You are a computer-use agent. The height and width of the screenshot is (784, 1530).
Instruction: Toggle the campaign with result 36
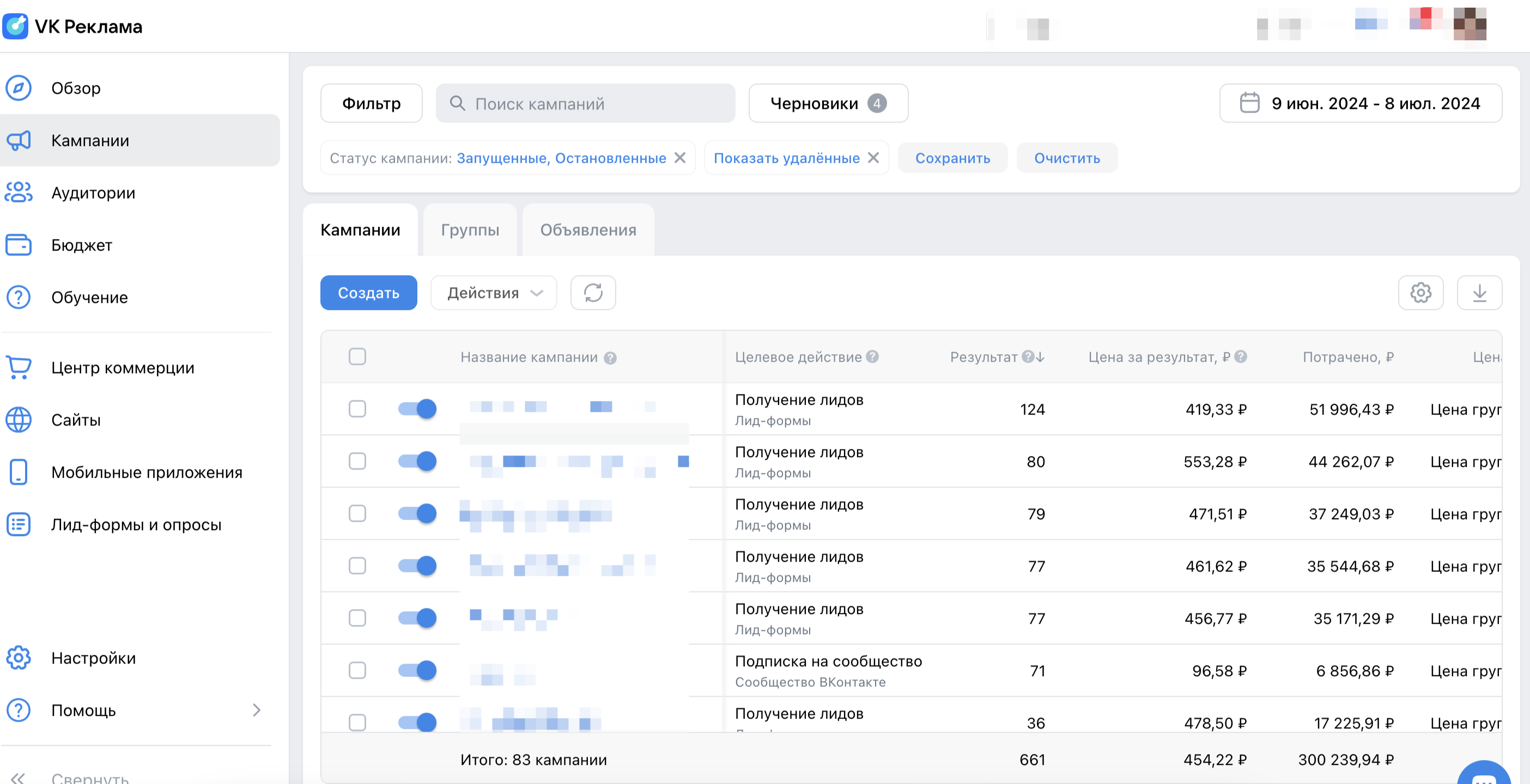pyautogui.click(x=417, y=722)
